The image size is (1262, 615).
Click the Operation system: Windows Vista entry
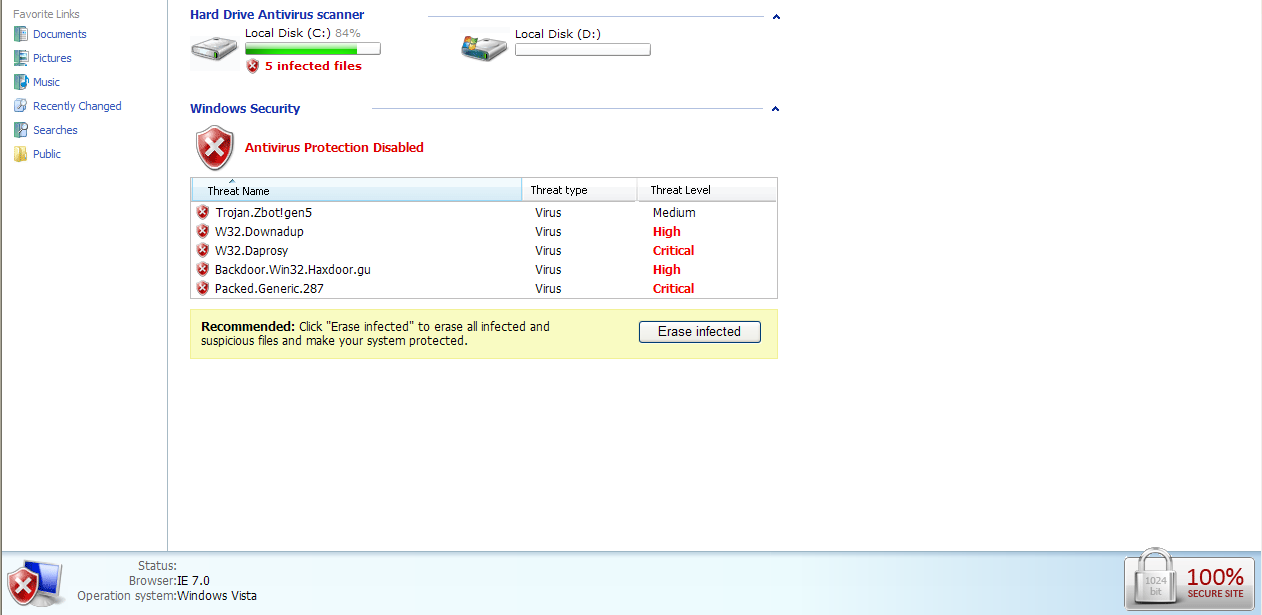pyautogui.click(x=167, y=596)
